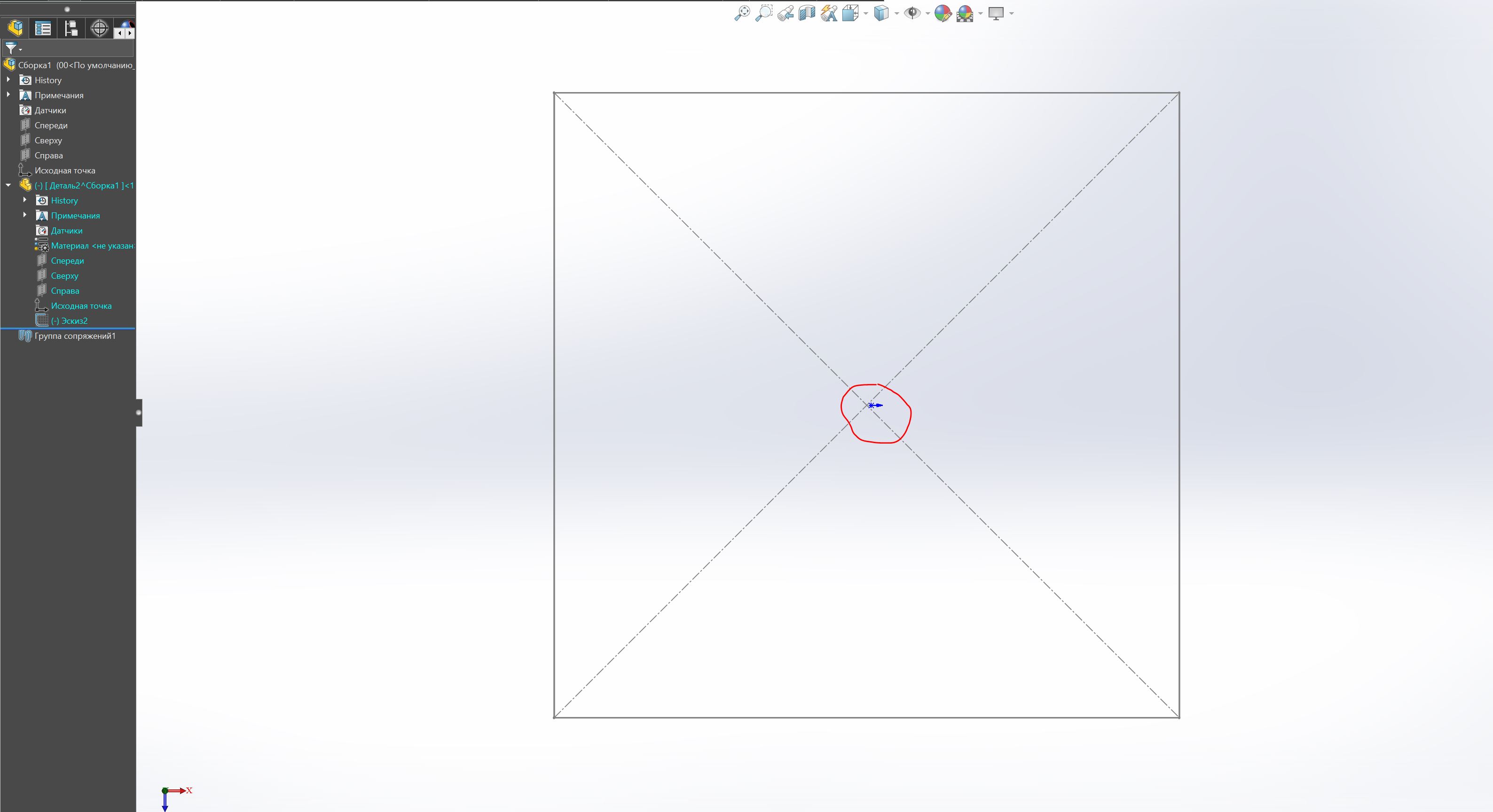
Task: Open the Dynamic Annotation Views icon
Action: point(829,13)
